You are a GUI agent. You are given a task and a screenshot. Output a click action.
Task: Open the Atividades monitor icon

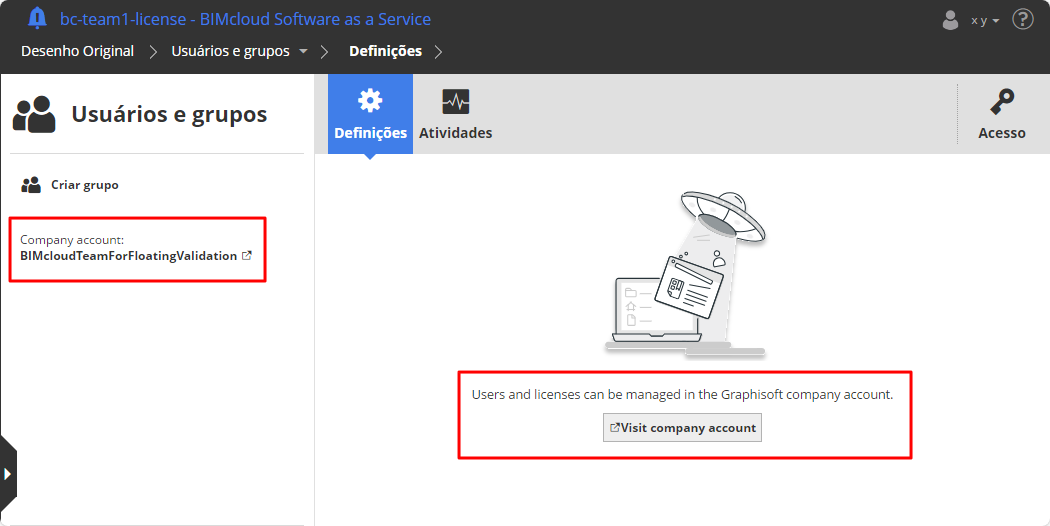(456, 101)
